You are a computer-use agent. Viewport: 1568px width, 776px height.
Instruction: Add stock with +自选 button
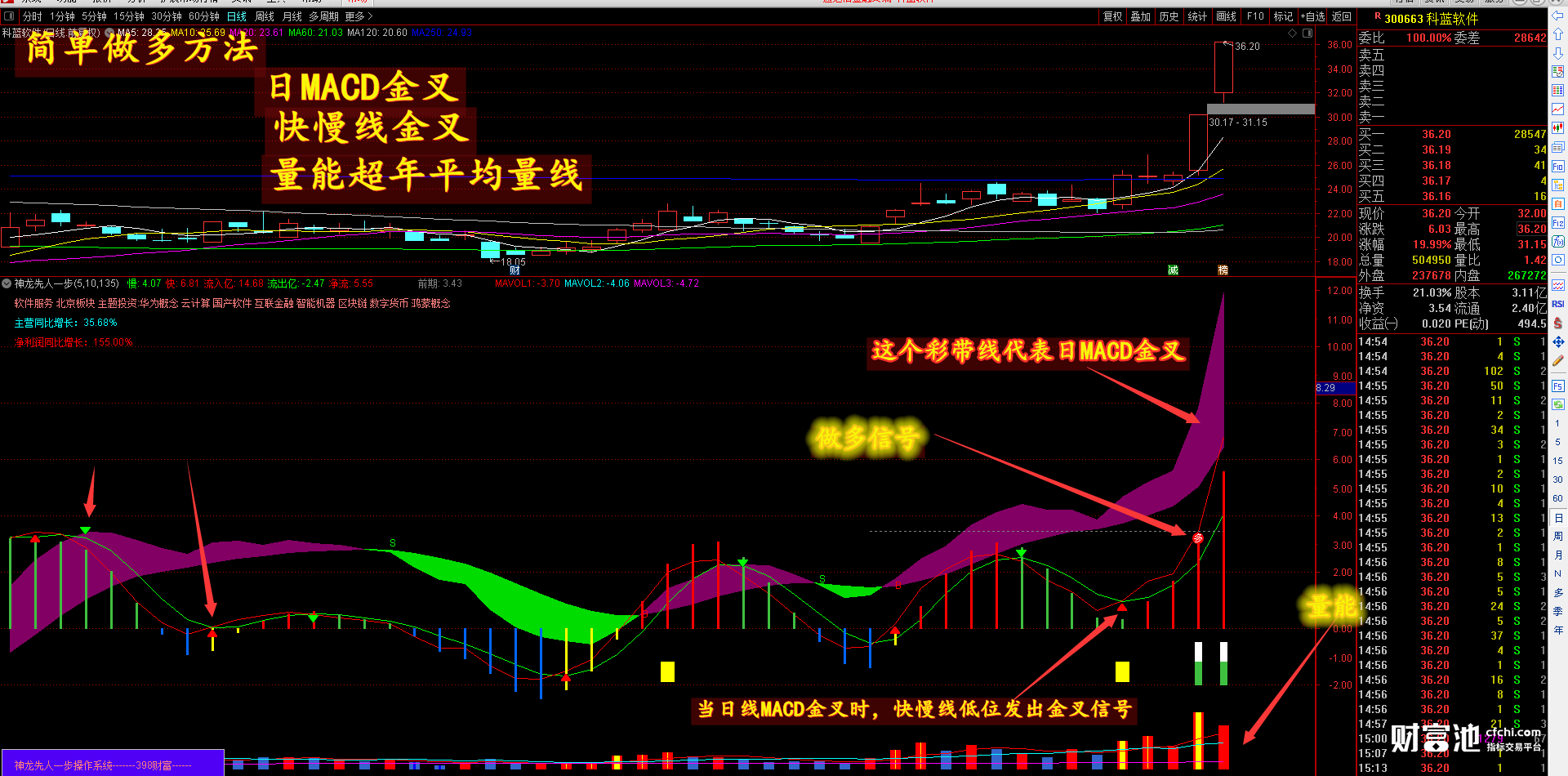tap(1312, 16)
